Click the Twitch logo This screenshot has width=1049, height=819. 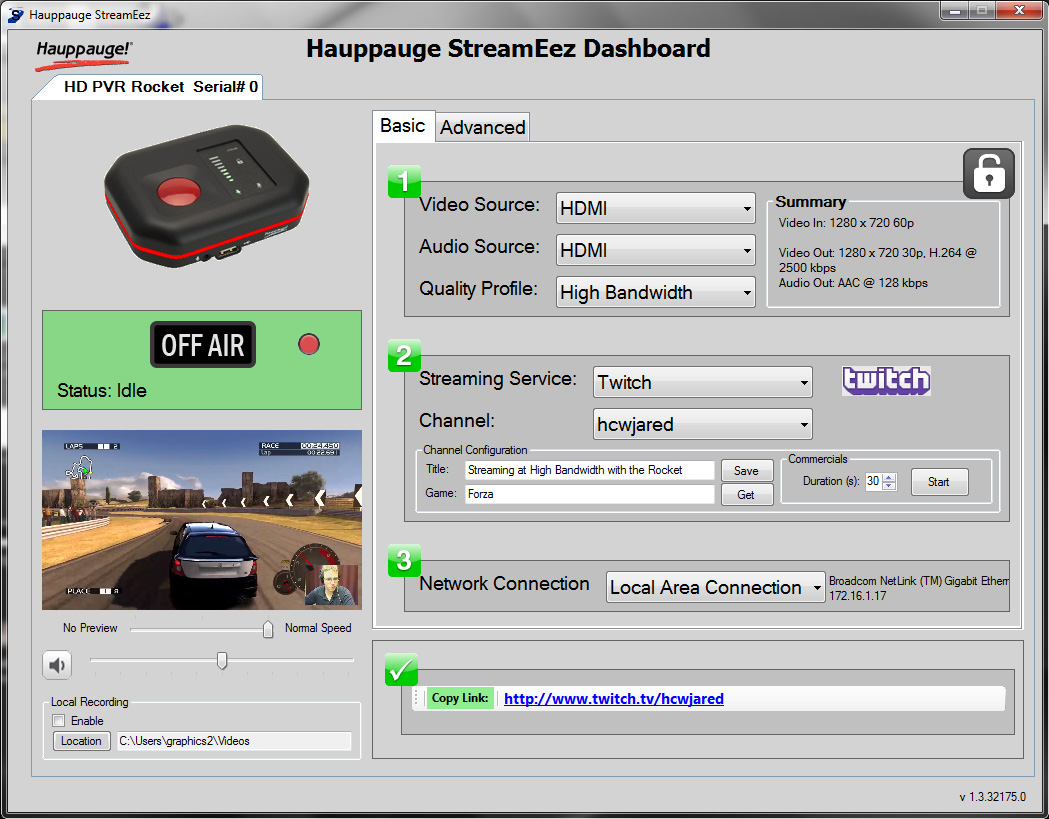(x=886, y=380)
